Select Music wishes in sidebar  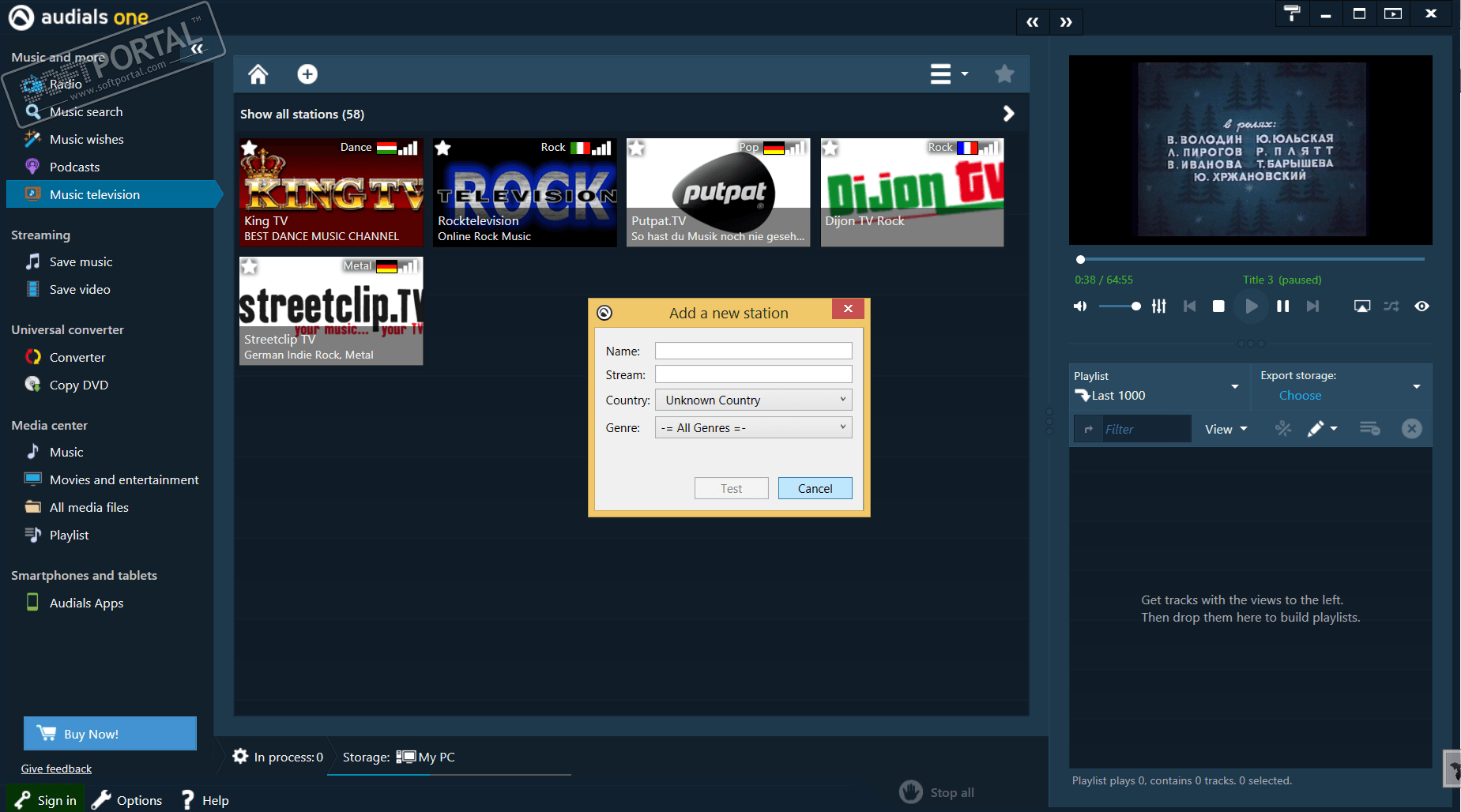[87, 139]
